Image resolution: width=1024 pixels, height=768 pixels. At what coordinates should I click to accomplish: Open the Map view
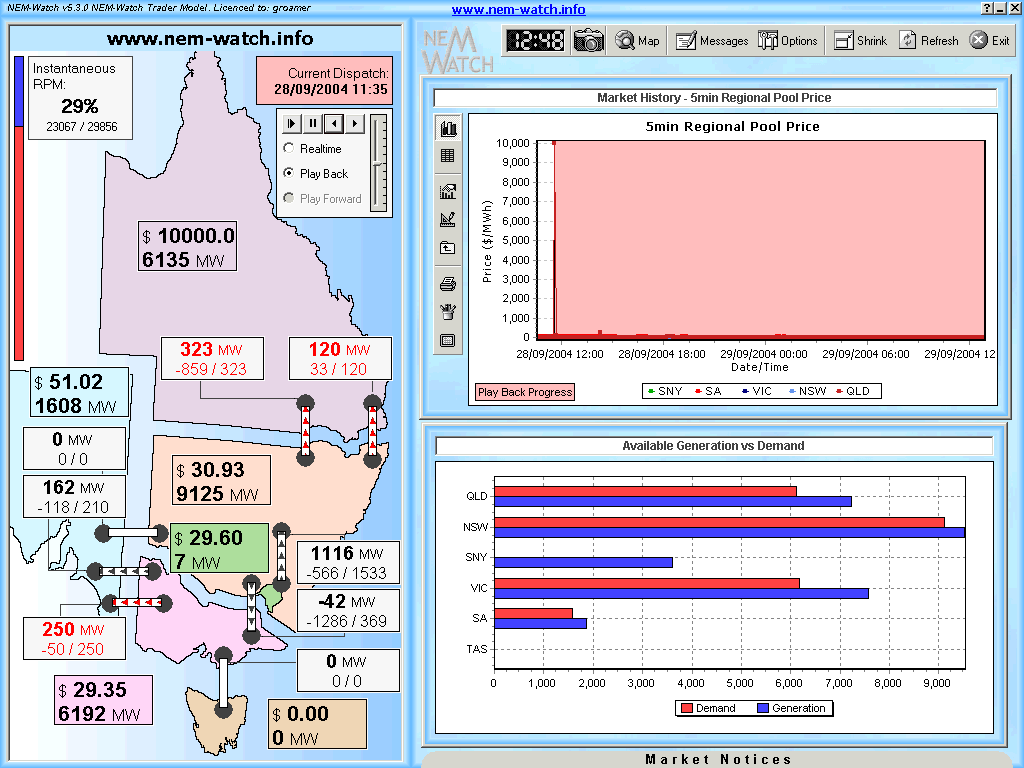(x=638, y=41)
